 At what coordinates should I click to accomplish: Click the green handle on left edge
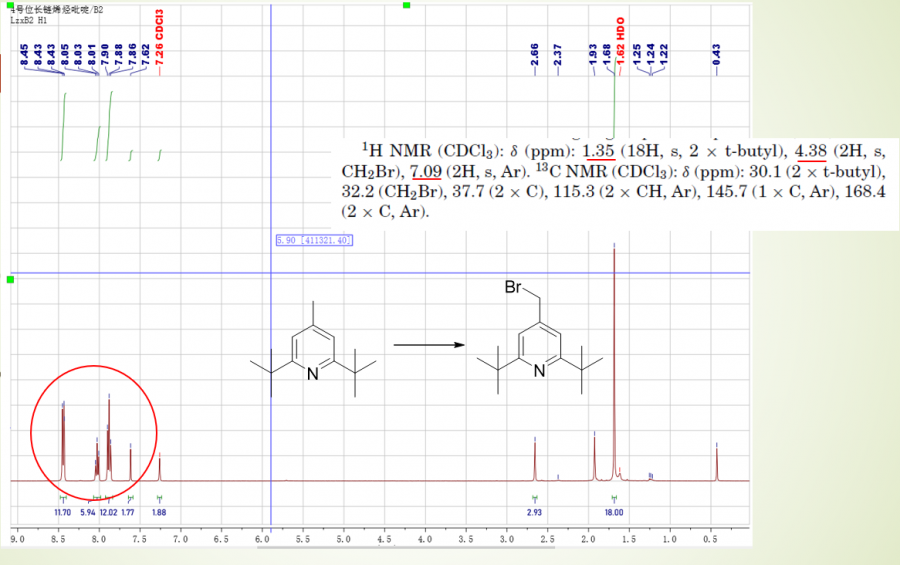pyautogui.click(x=11, y=279)
